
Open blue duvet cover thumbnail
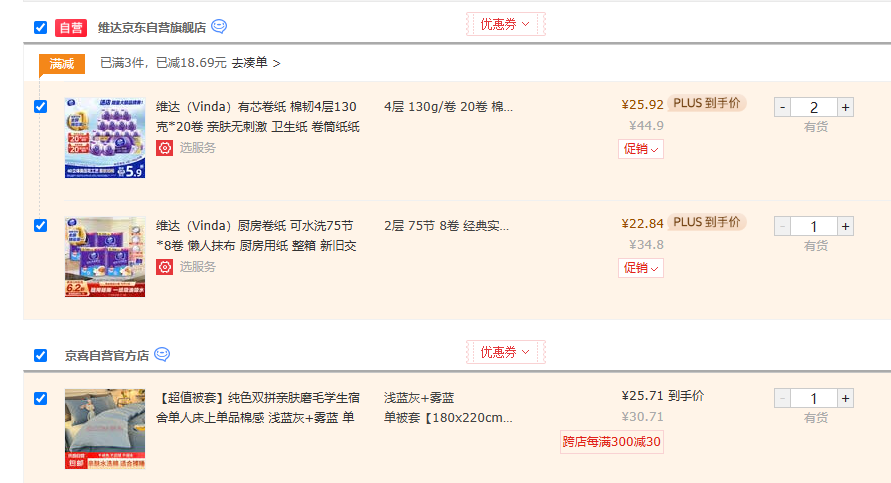point(105,428)
